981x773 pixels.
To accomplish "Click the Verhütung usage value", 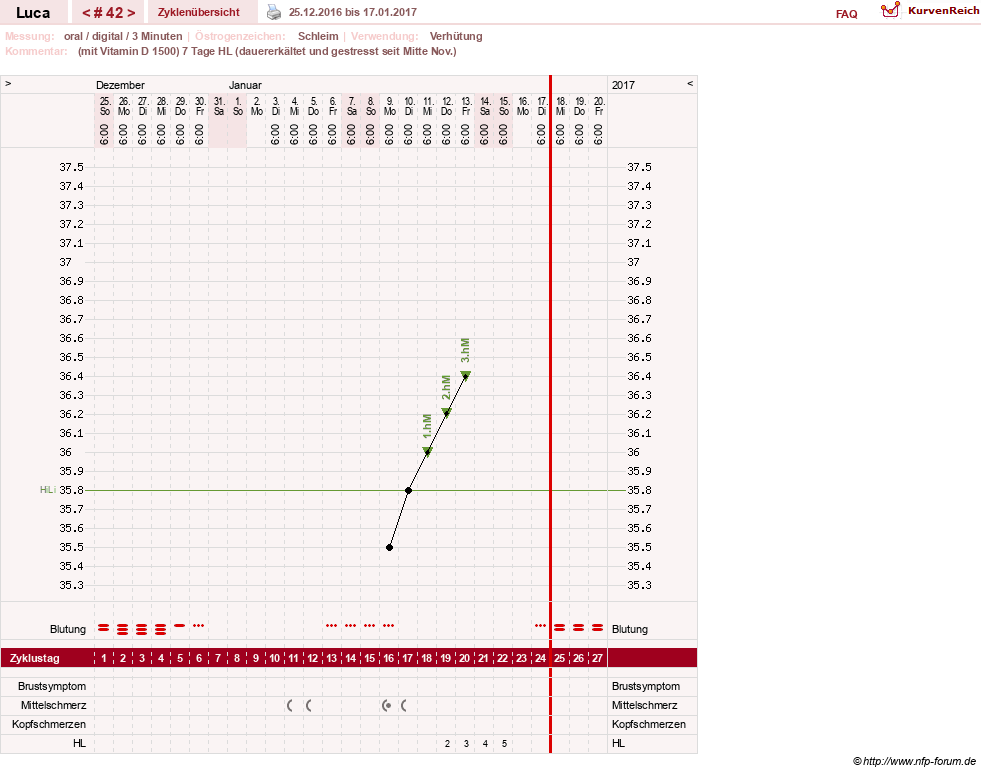I will pyautogui.click(x=455, y=36).
